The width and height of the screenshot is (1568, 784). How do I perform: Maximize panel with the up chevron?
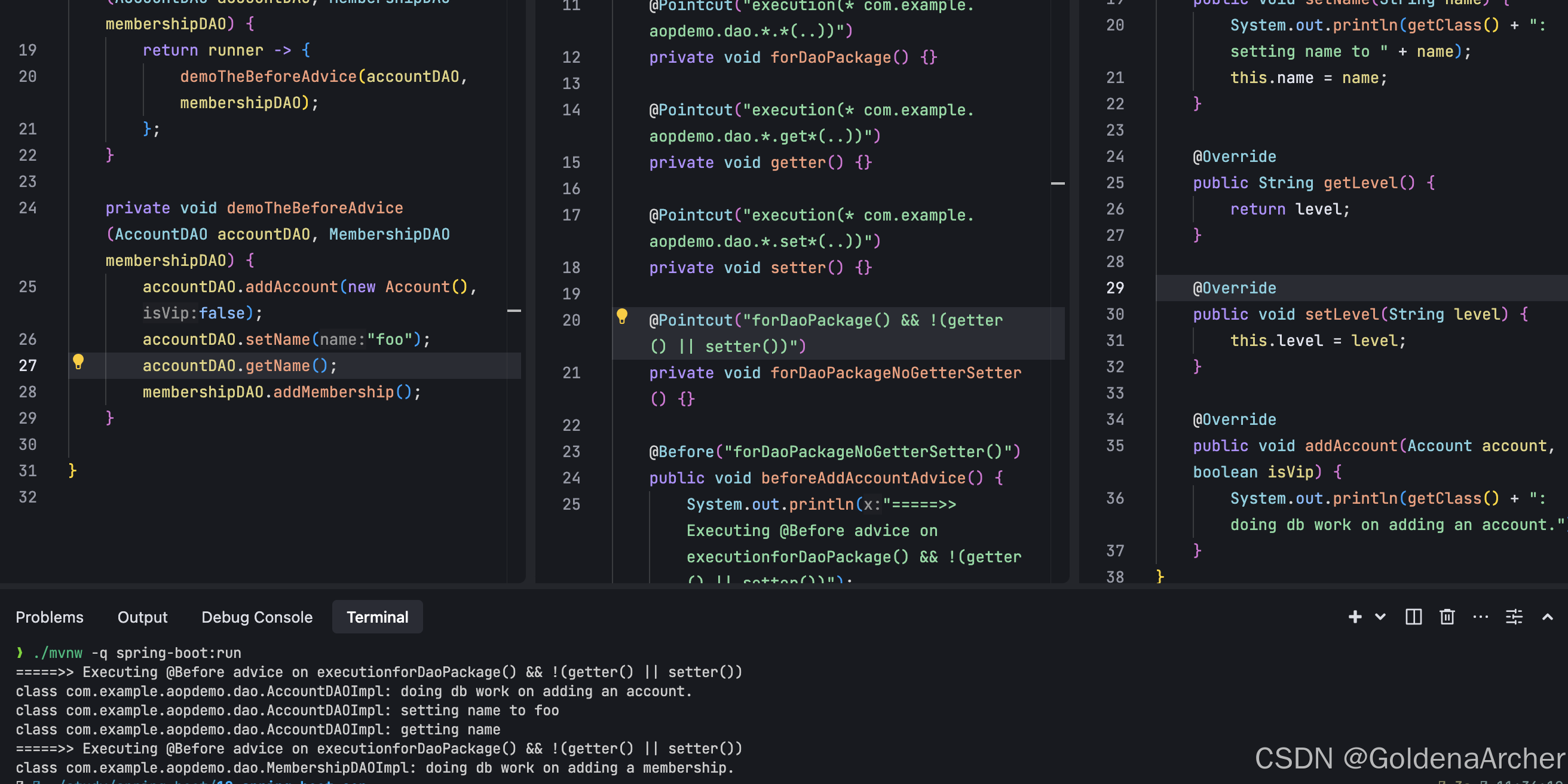1547,617
